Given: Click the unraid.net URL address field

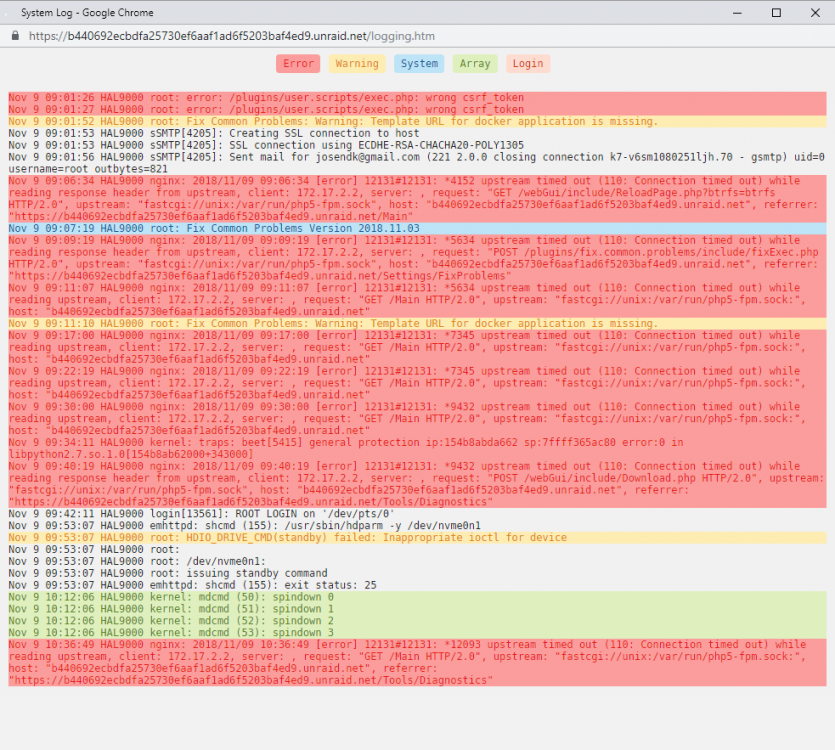Looking at the screenshot, I should [232, 36].
